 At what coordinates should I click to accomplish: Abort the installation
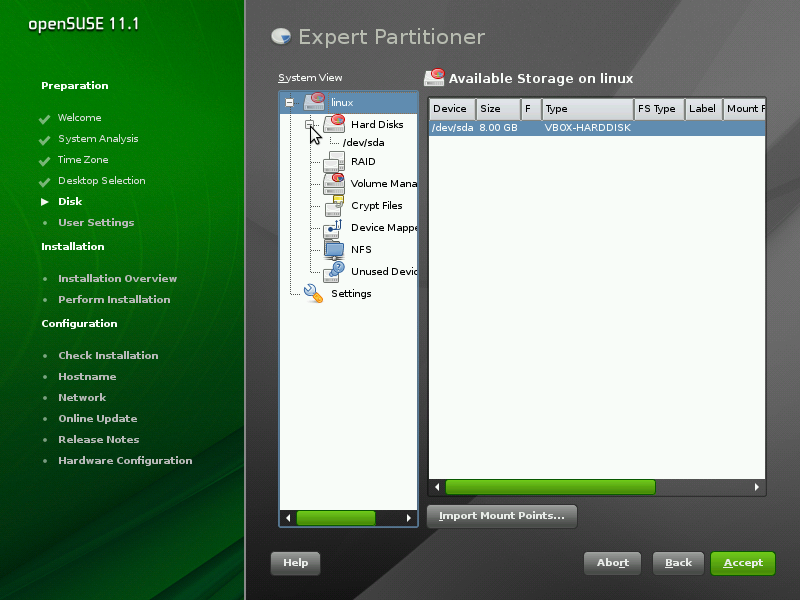(612, 563)
